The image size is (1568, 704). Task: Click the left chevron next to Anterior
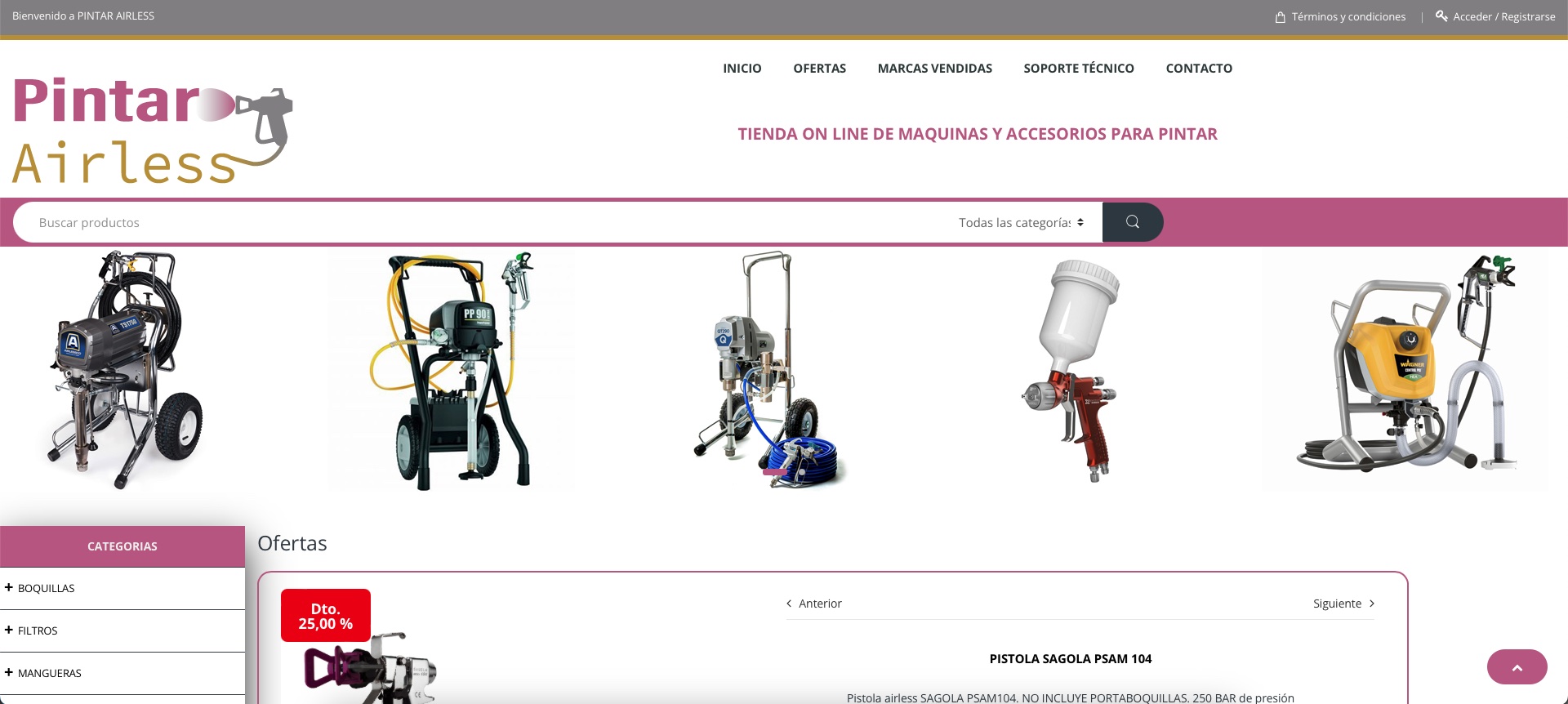[x=789, y=604]
